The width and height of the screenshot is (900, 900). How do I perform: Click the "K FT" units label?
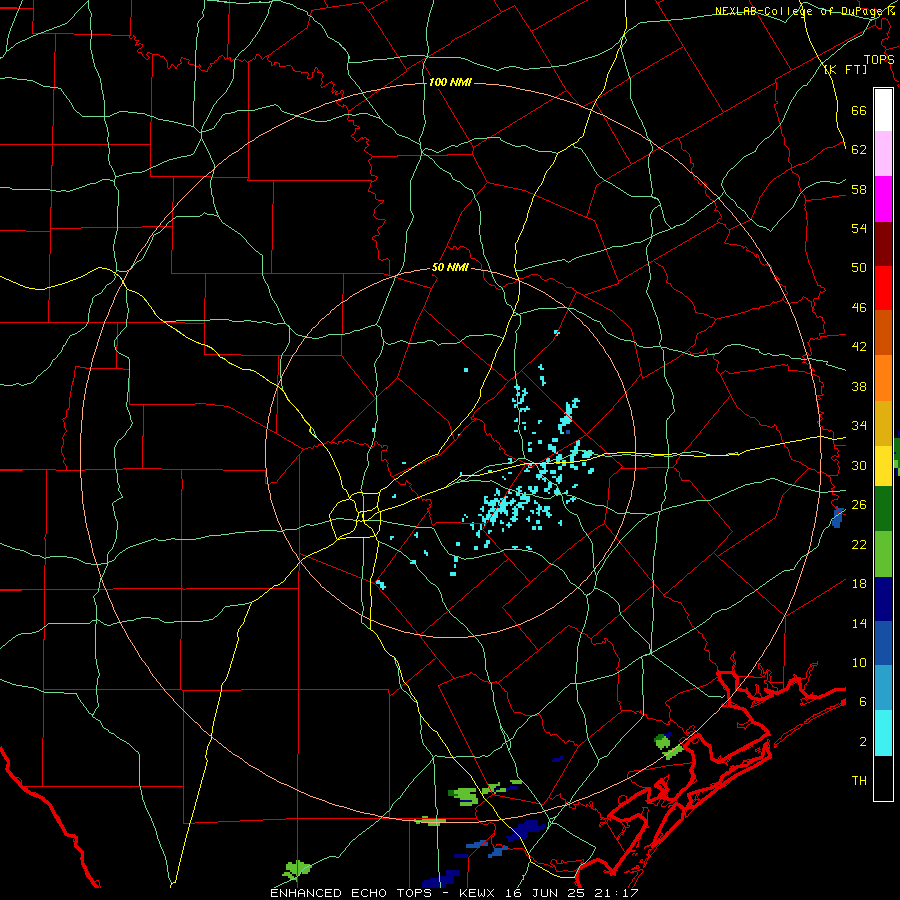coord(845,70)
